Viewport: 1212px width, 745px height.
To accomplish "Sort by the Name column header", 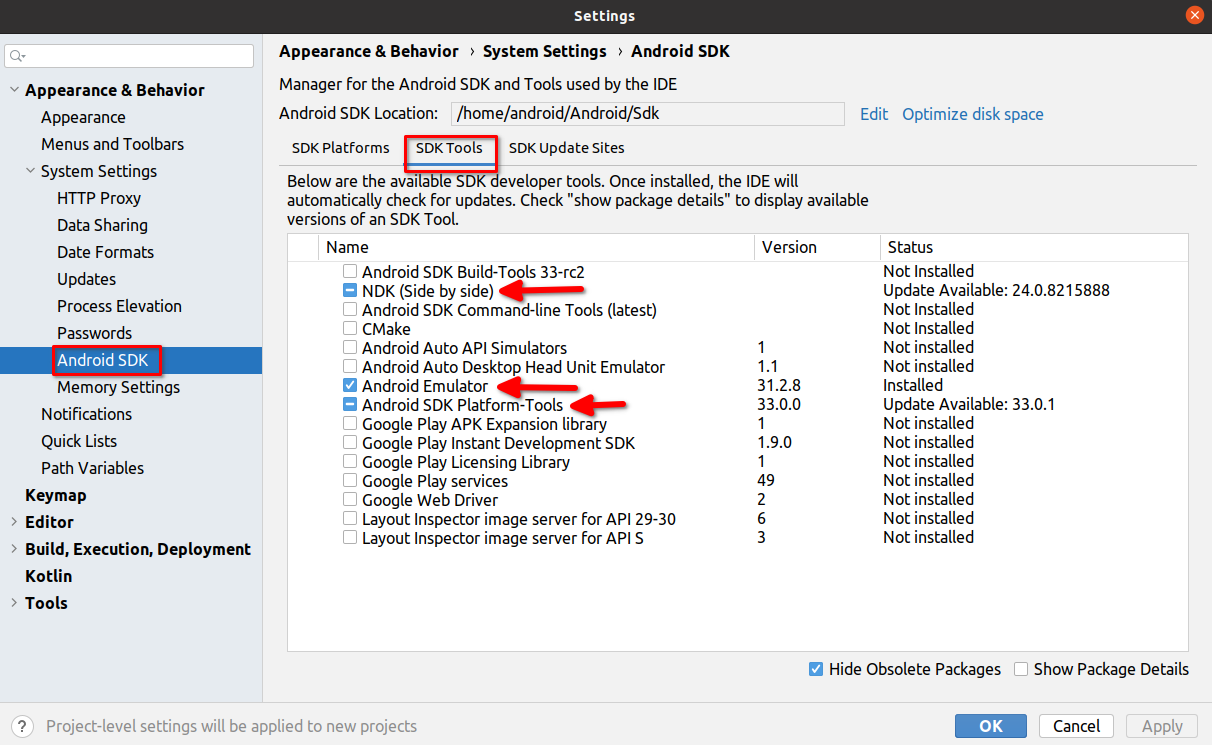I will pos(536,247).
